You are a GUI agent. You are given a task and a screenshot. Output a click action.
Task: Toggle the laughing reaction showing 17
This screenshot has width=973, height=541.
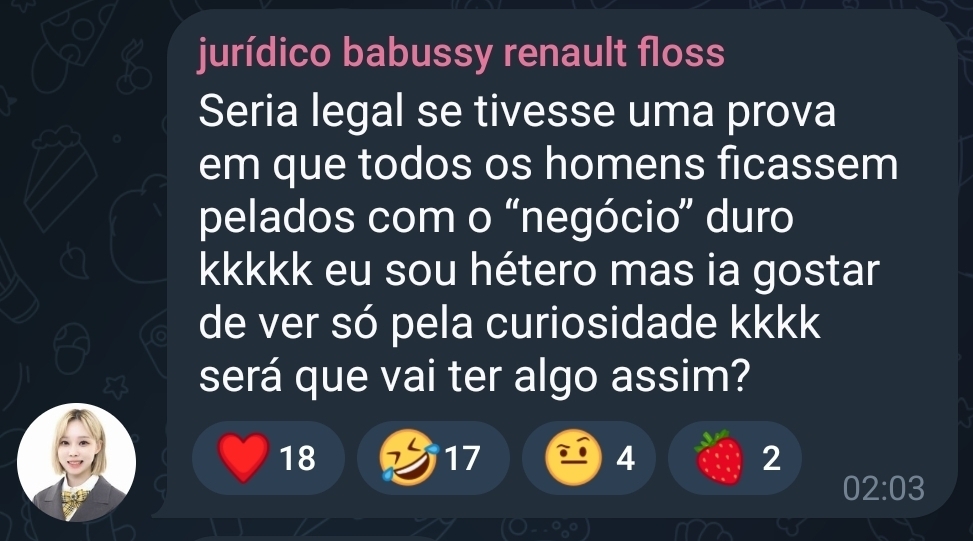tap(433, 458)
